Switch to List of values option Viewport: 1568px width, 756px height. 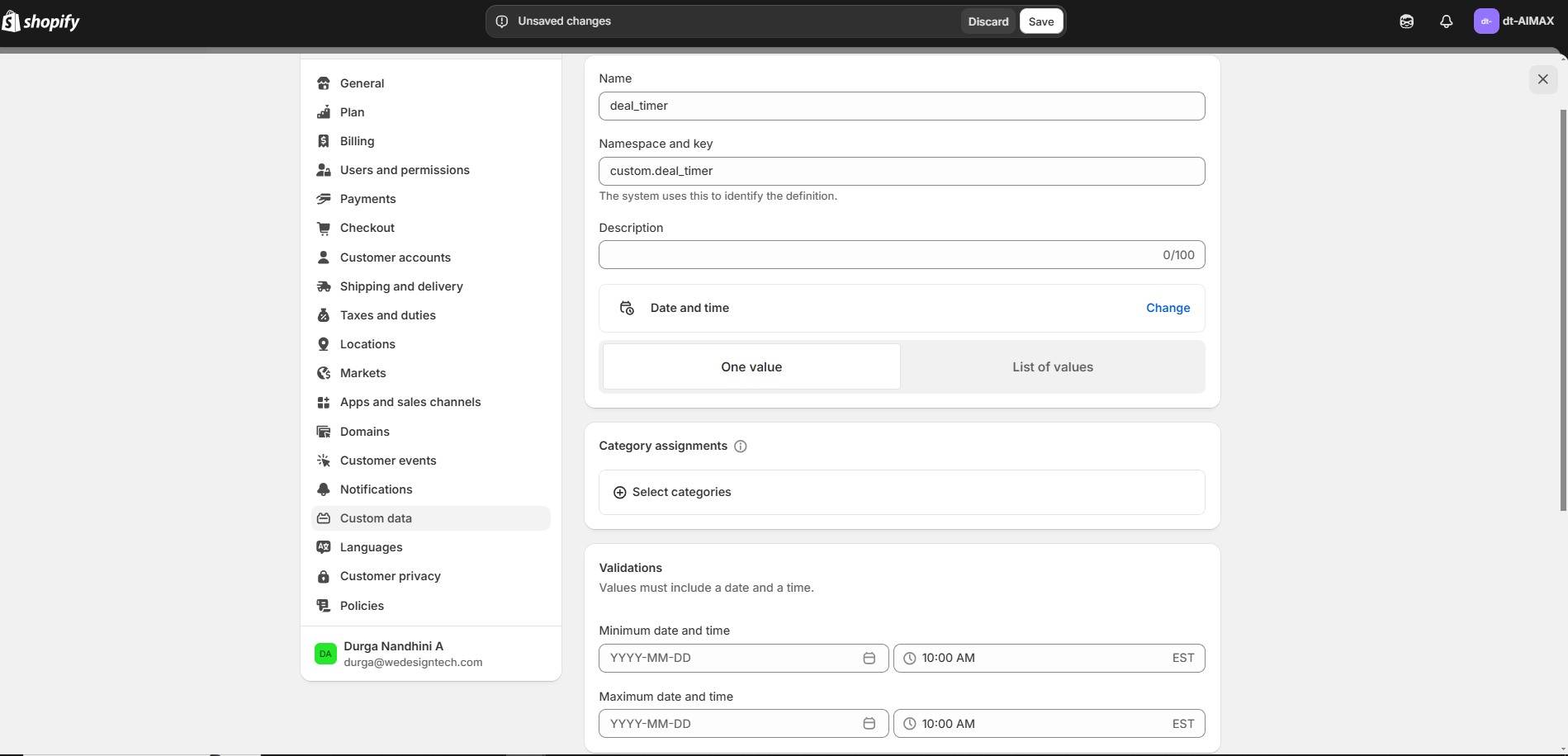[x=1052, y=367]
